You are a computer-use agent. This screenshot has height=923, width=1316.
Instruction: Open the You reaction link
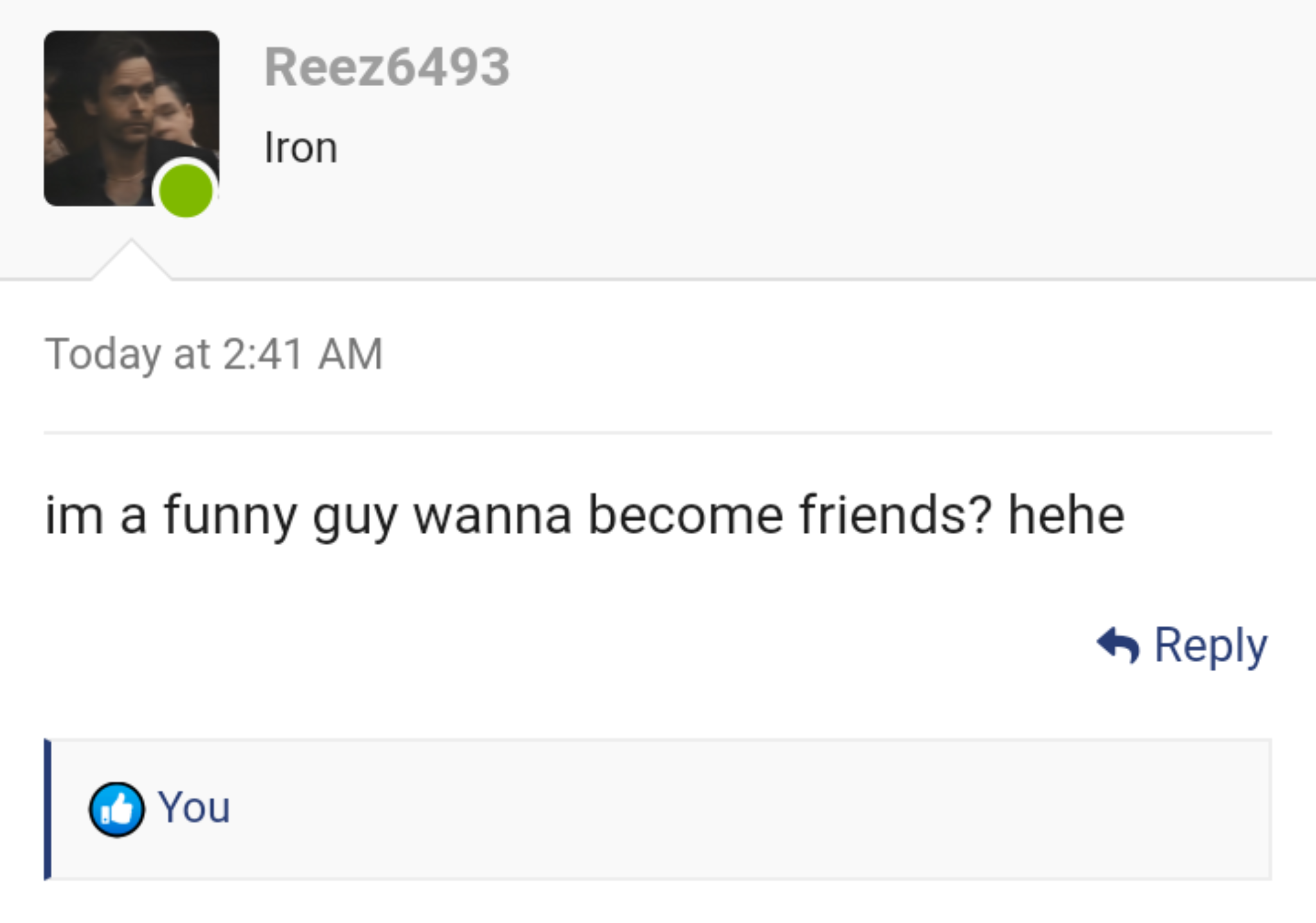click(194, 807)
